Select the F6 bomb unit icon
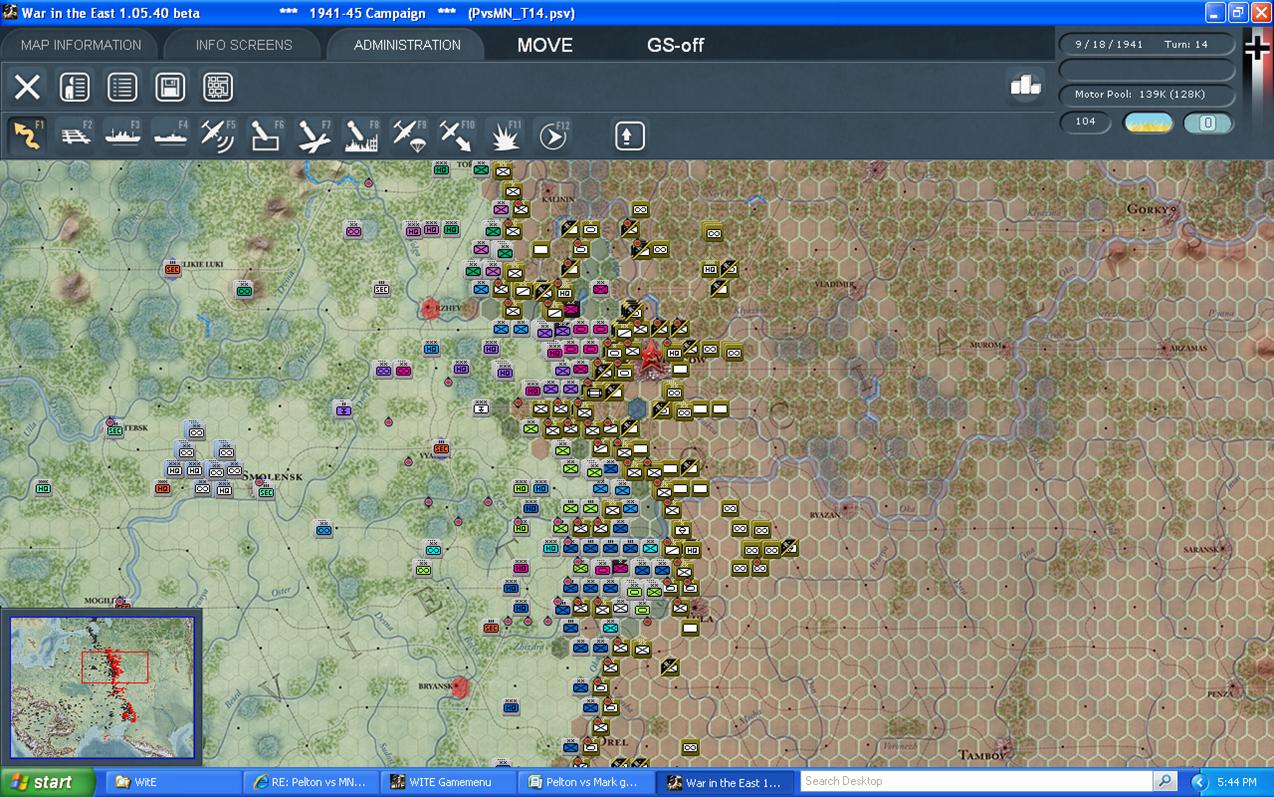Image resolution: width=1274 pixels, height=797 pixels. tap(266, 136)
